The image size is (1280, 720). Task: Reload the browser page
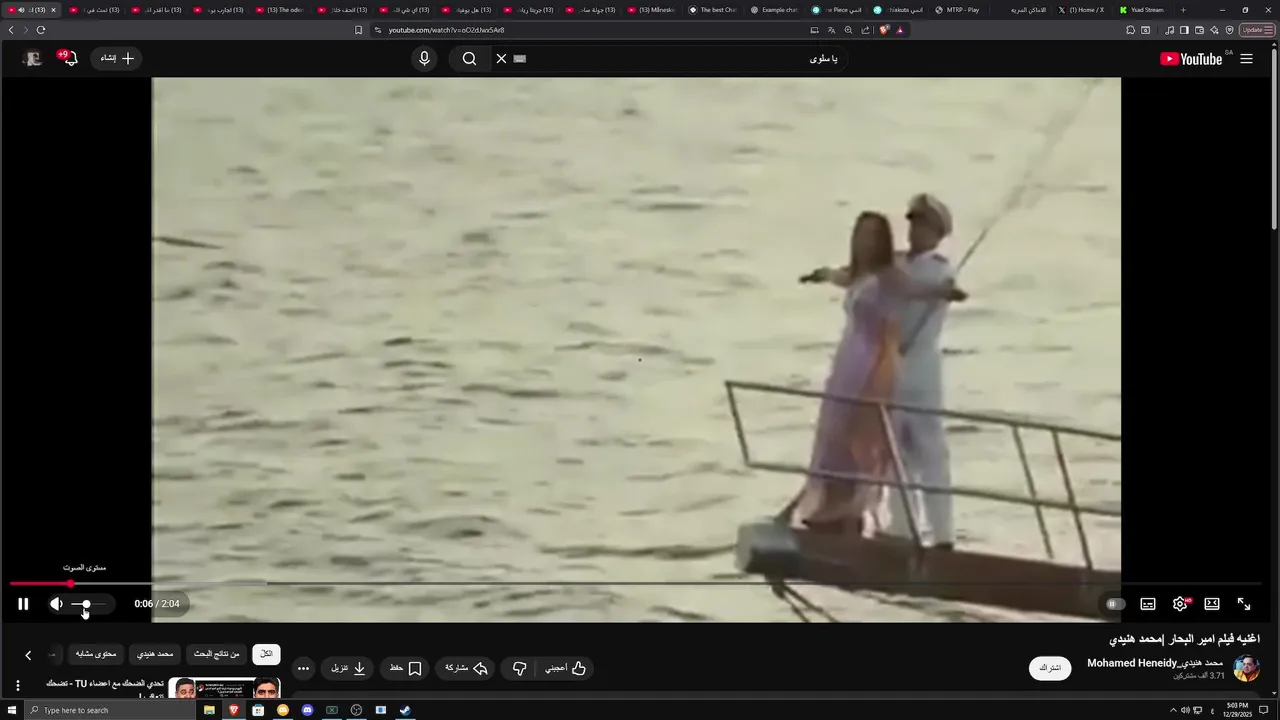[41, 30]
